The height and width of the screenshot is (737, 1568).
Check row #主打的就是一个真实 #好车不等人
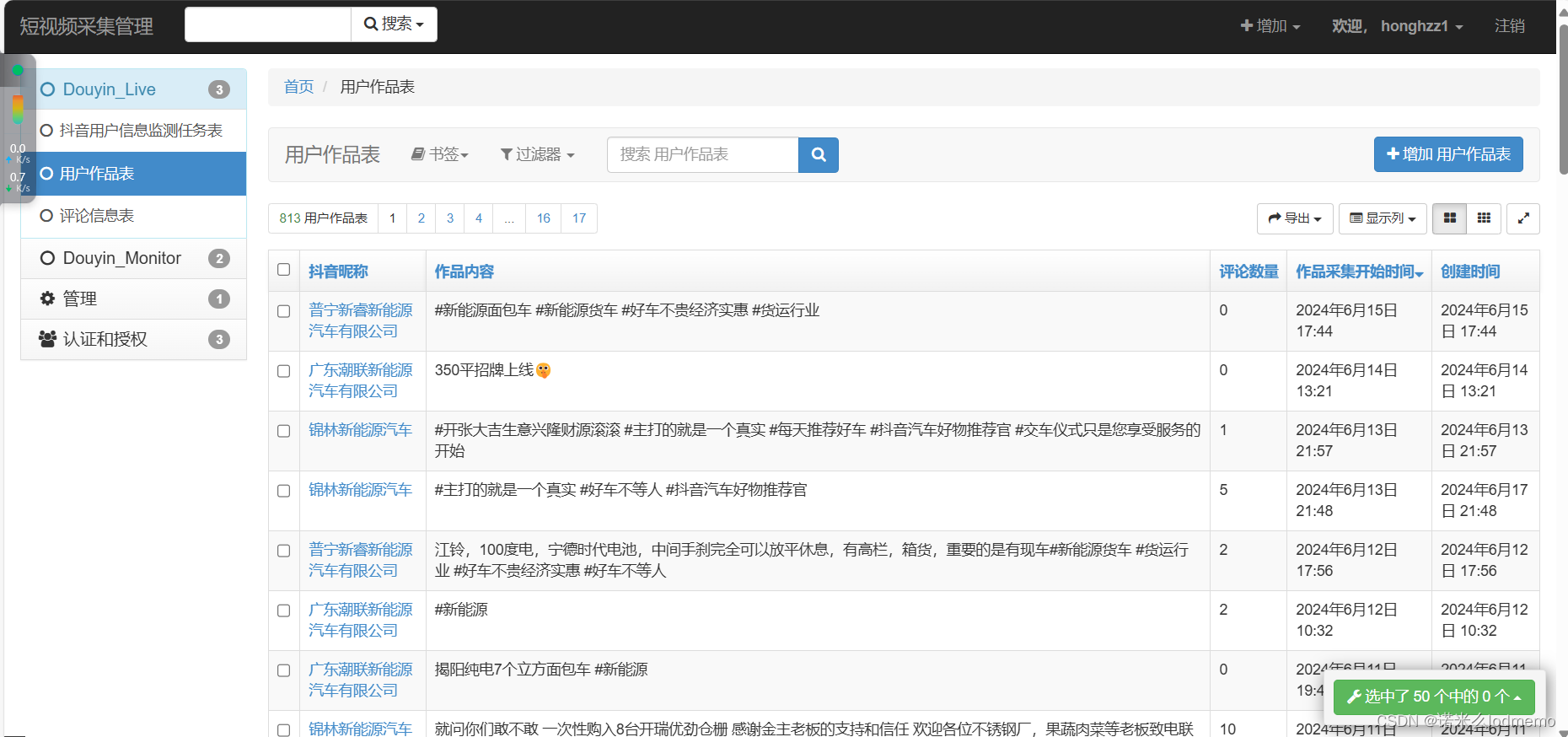pyautogui.click(x=284, y=491)
